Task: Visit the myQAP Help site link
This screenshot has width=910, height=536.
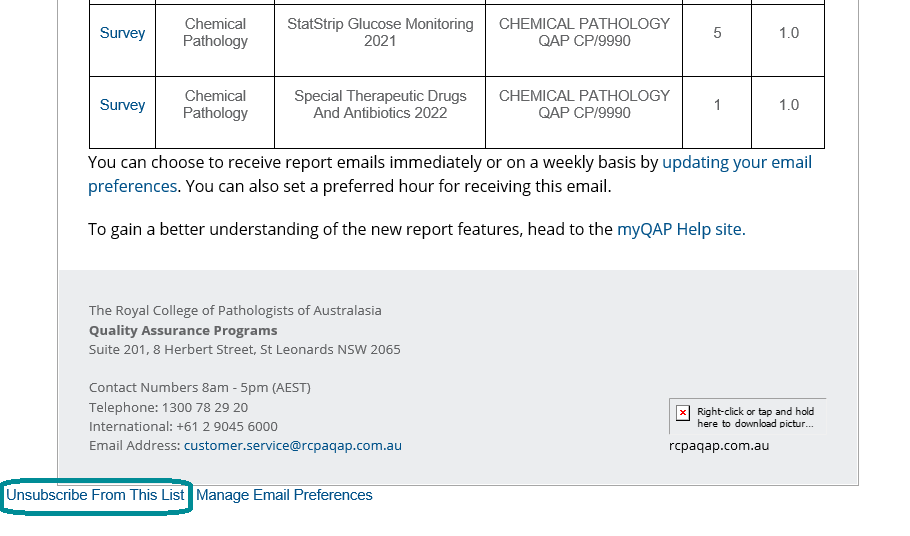Action: 681,229
